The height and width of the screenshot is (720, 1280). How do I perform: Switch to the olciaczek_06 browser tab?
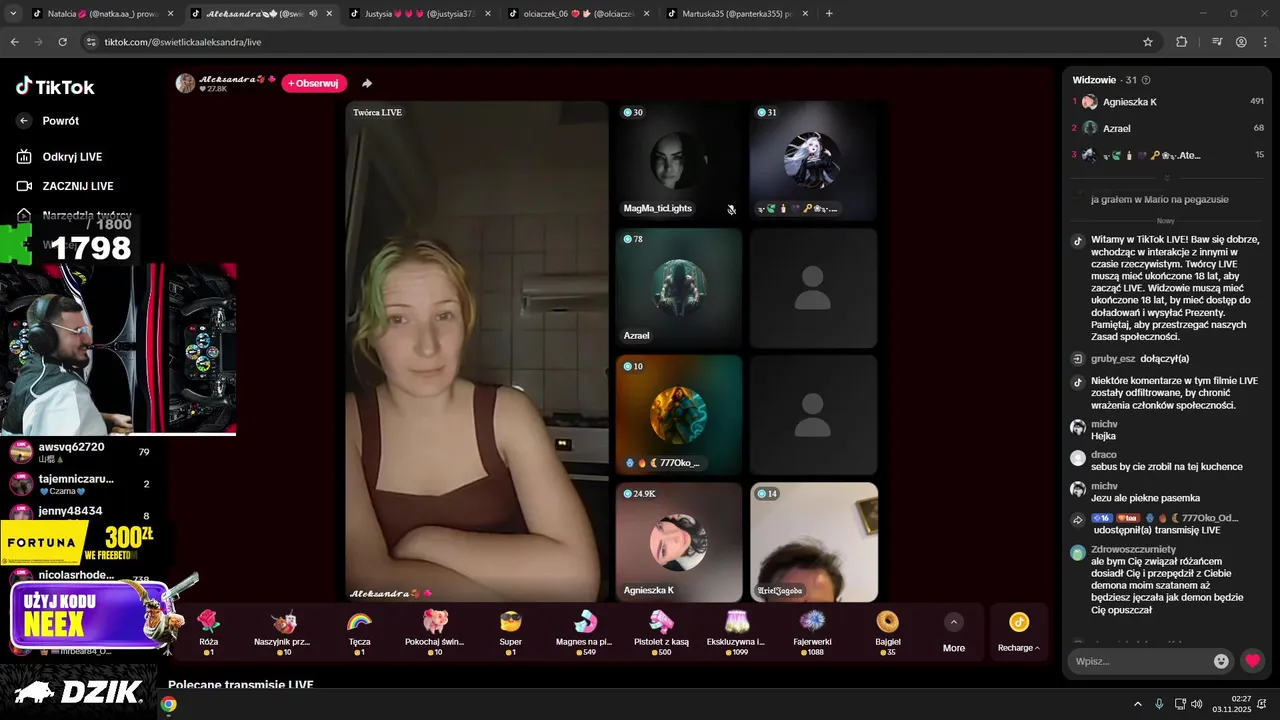[577, 14]
